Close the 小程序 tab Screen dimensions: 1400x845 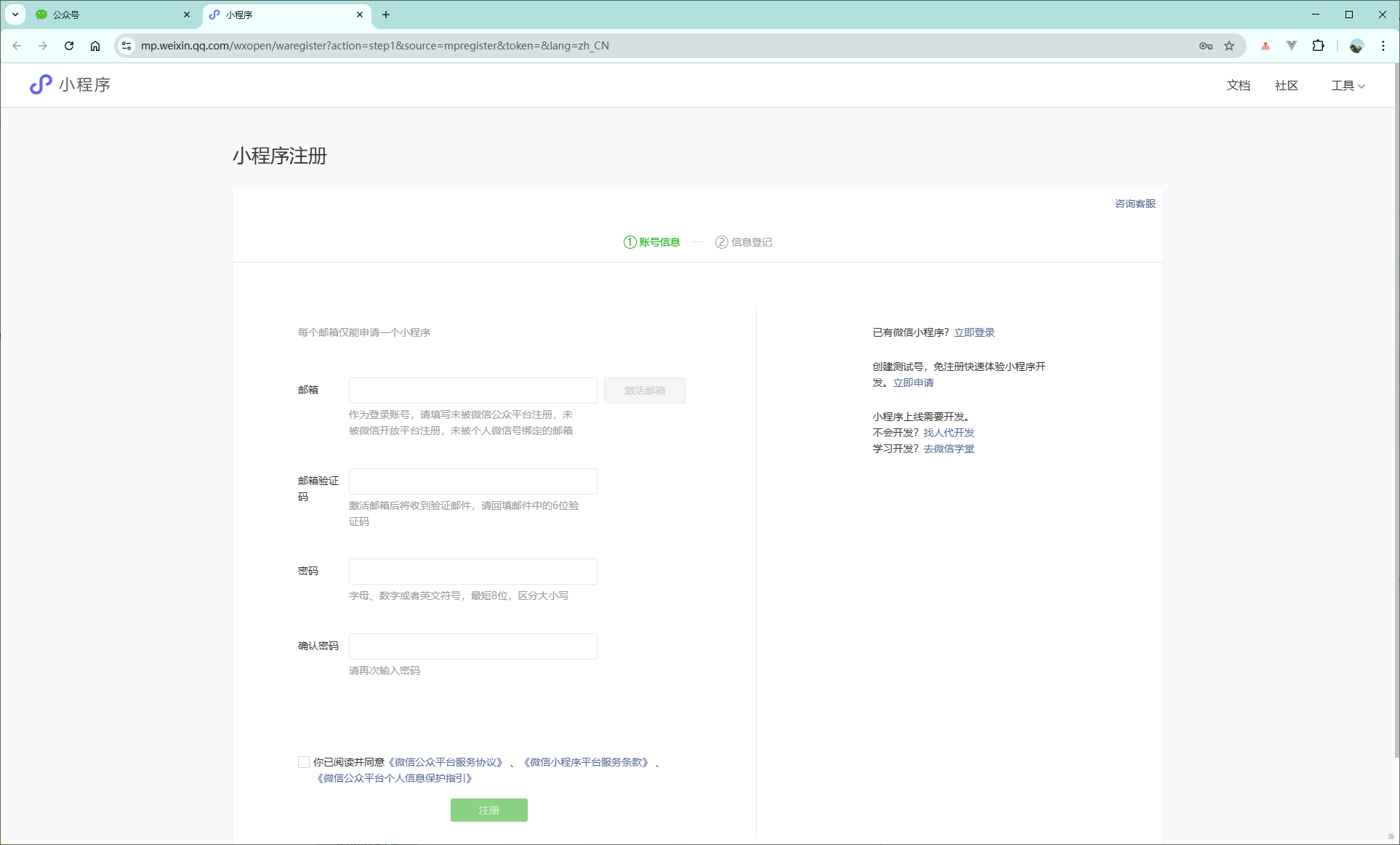[x=360, y=15]
